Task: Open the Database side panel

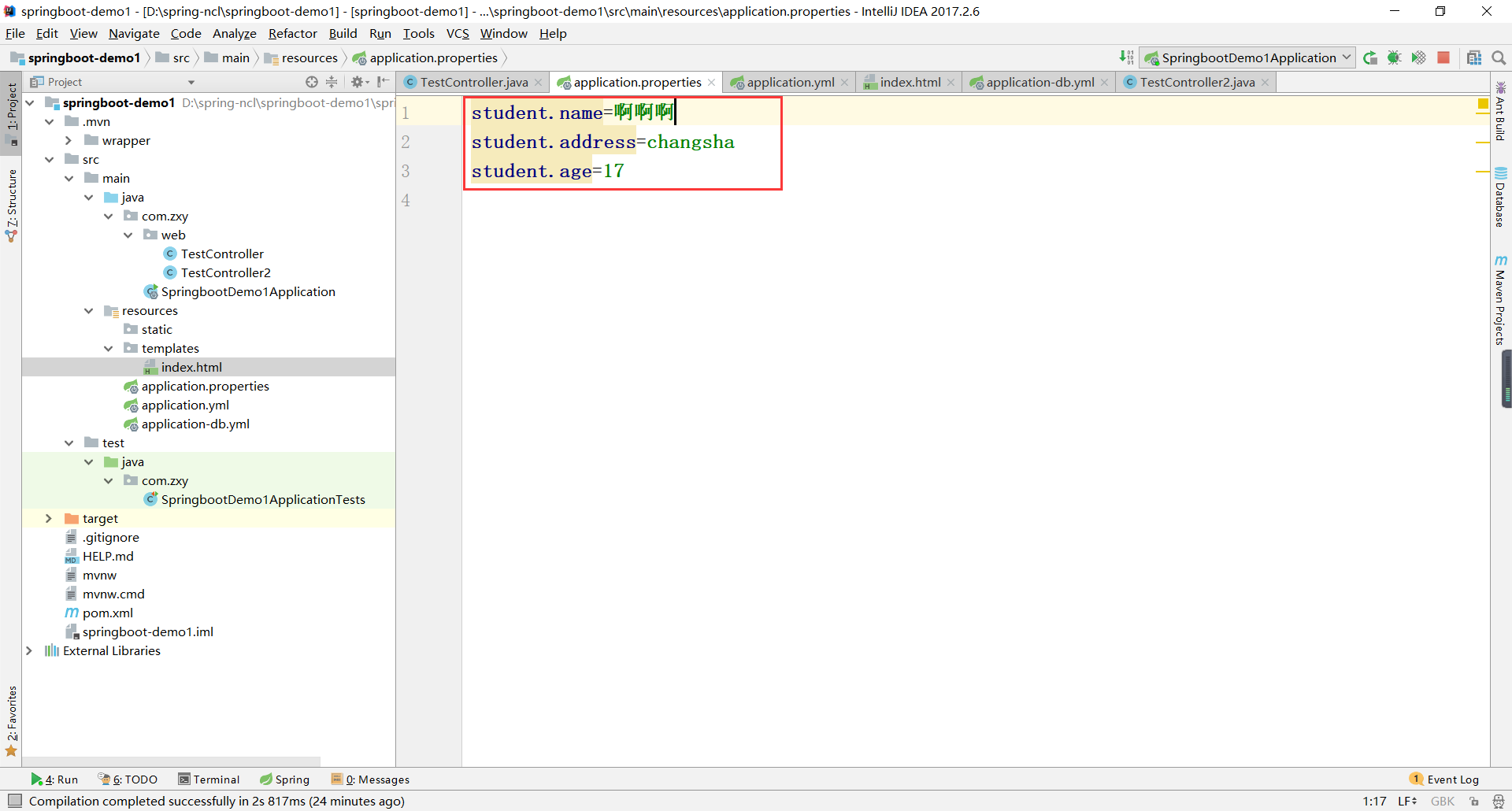Action: [1500, 197]
